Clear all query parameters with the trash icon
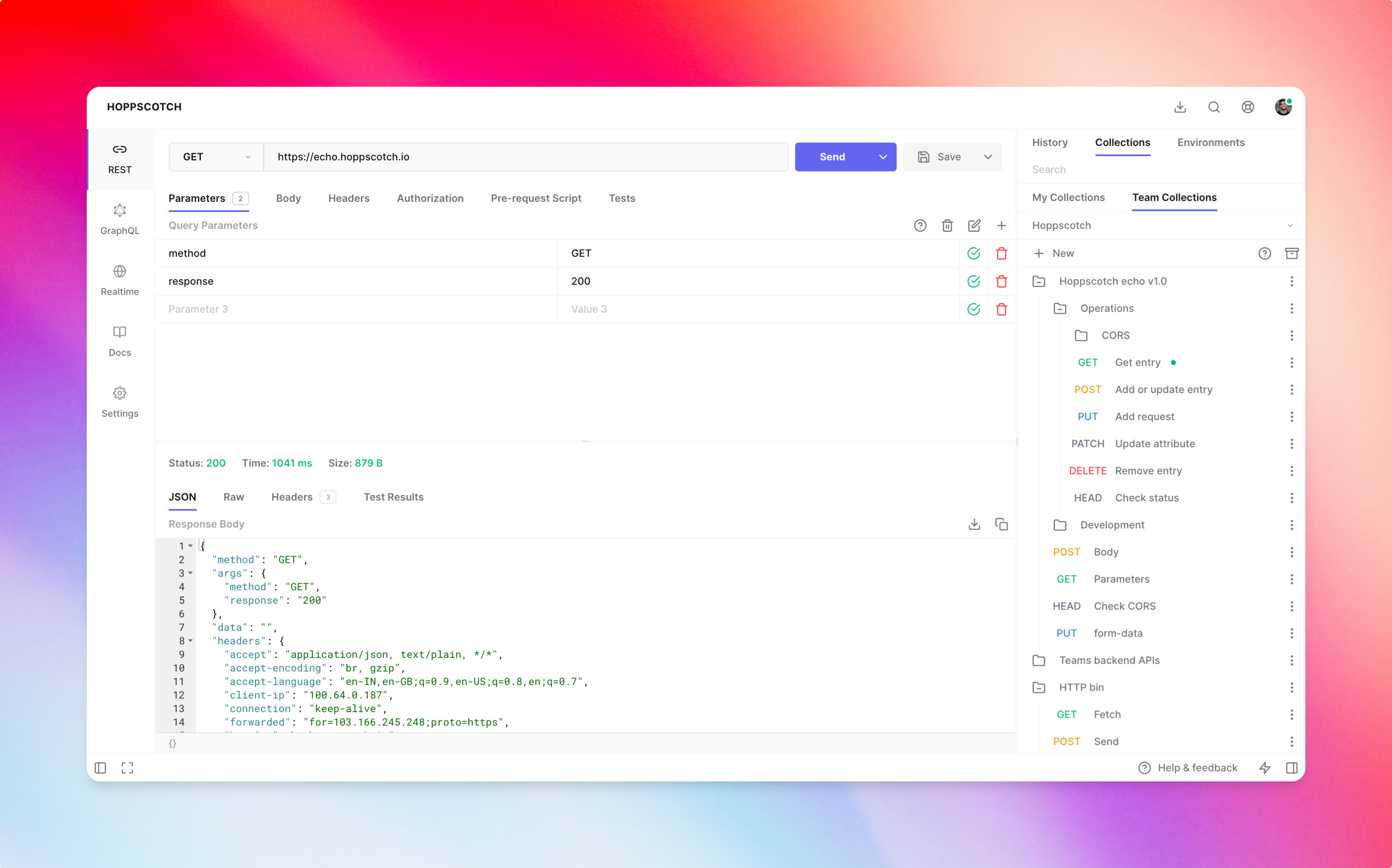Screen dimensions: 1392x868 (947, 225)
